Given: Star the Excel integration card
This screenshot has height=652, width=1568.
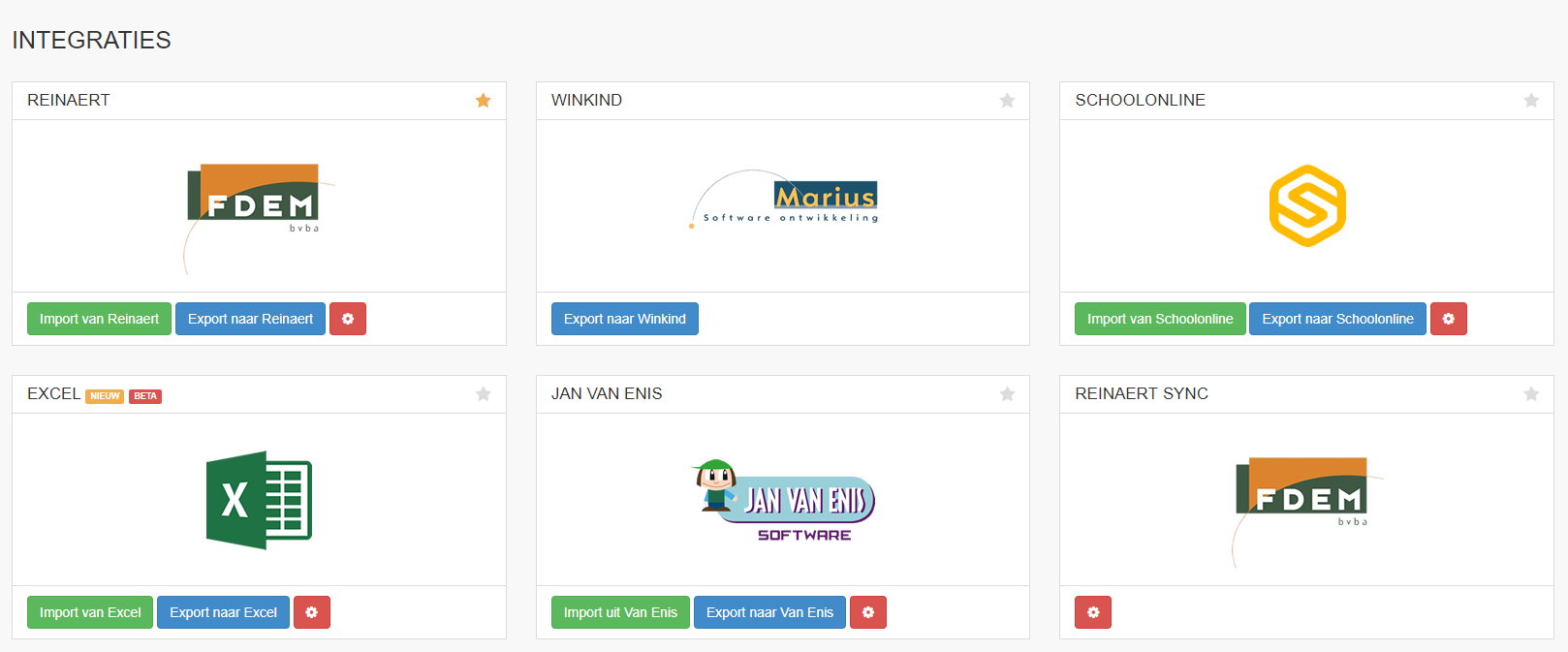Looking at the screenshot, I should point(484,394).
